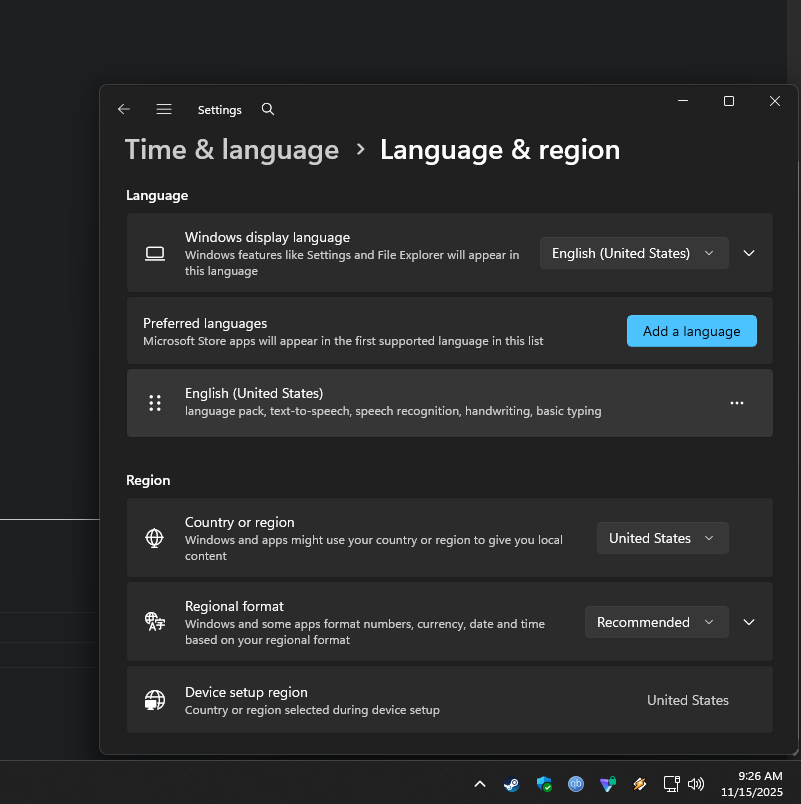Open the Steam tray icon
Image resolution: width=801 pixels, height=804 pixels.
point(511,784)
